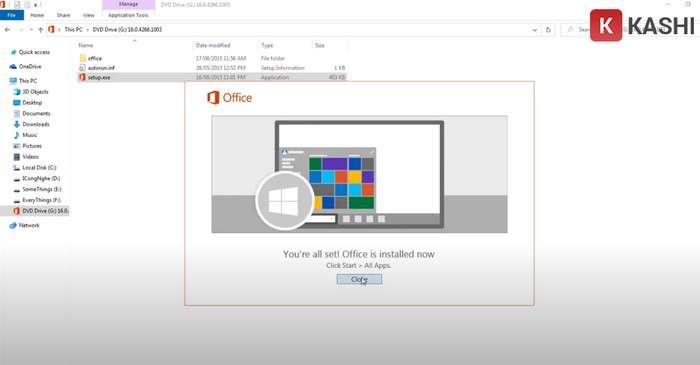Go up one folder level
700x365 pixels.
[x=41, y=29]
